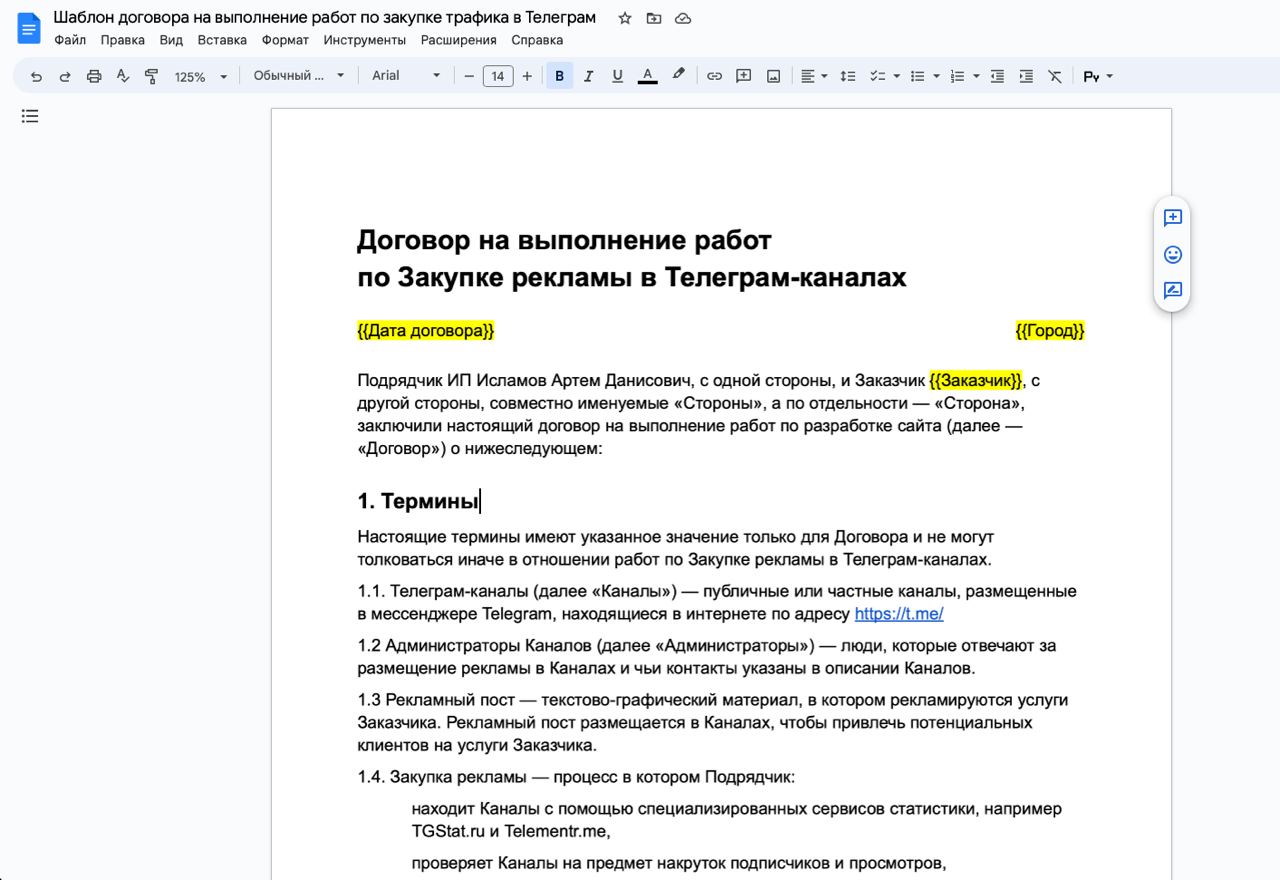View cloud save status icon
Screen dimensions: 1280x880
coord(683,18)
